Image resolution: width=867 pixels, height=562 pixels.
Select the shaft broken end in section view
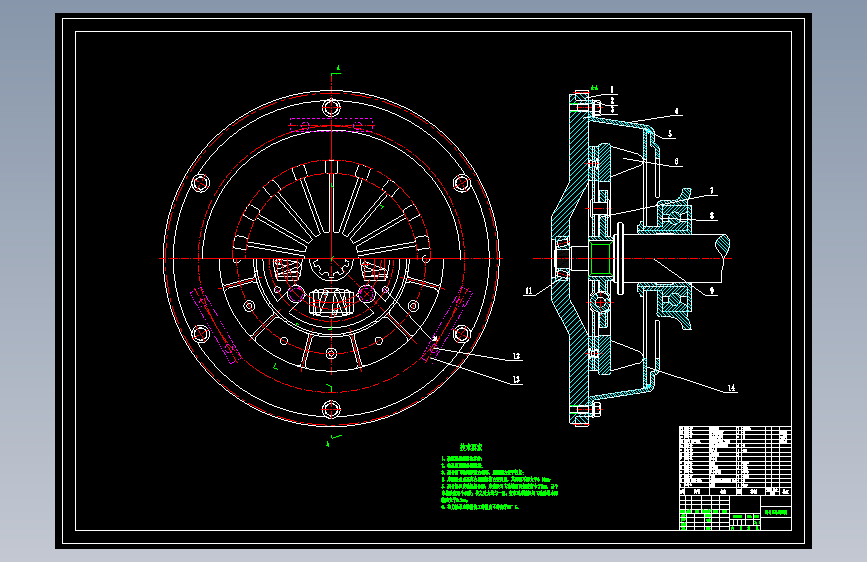click(723, 246)
